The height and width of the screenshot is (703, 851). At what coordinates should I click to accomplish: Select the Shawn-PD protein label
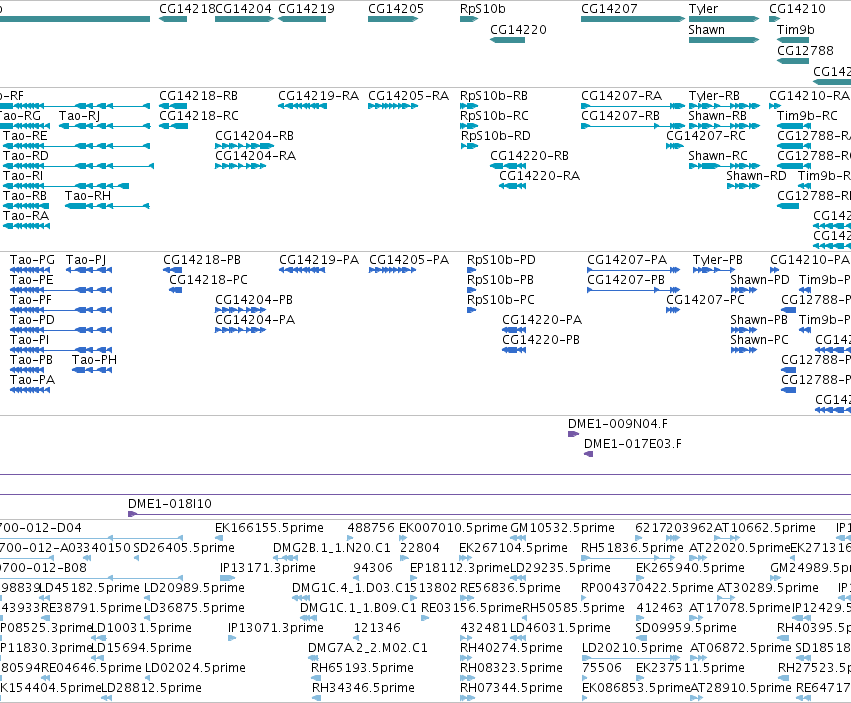[x=760, y=280]
